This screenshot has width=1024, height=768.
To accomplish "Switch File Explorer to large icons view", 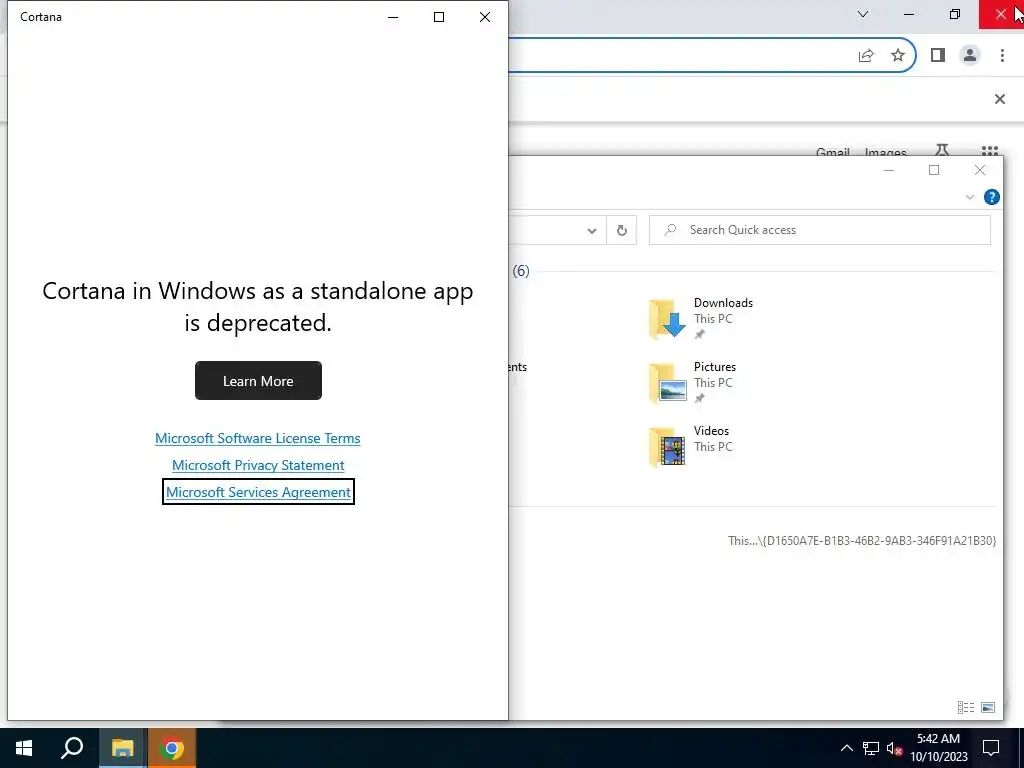I will (988, 707).
